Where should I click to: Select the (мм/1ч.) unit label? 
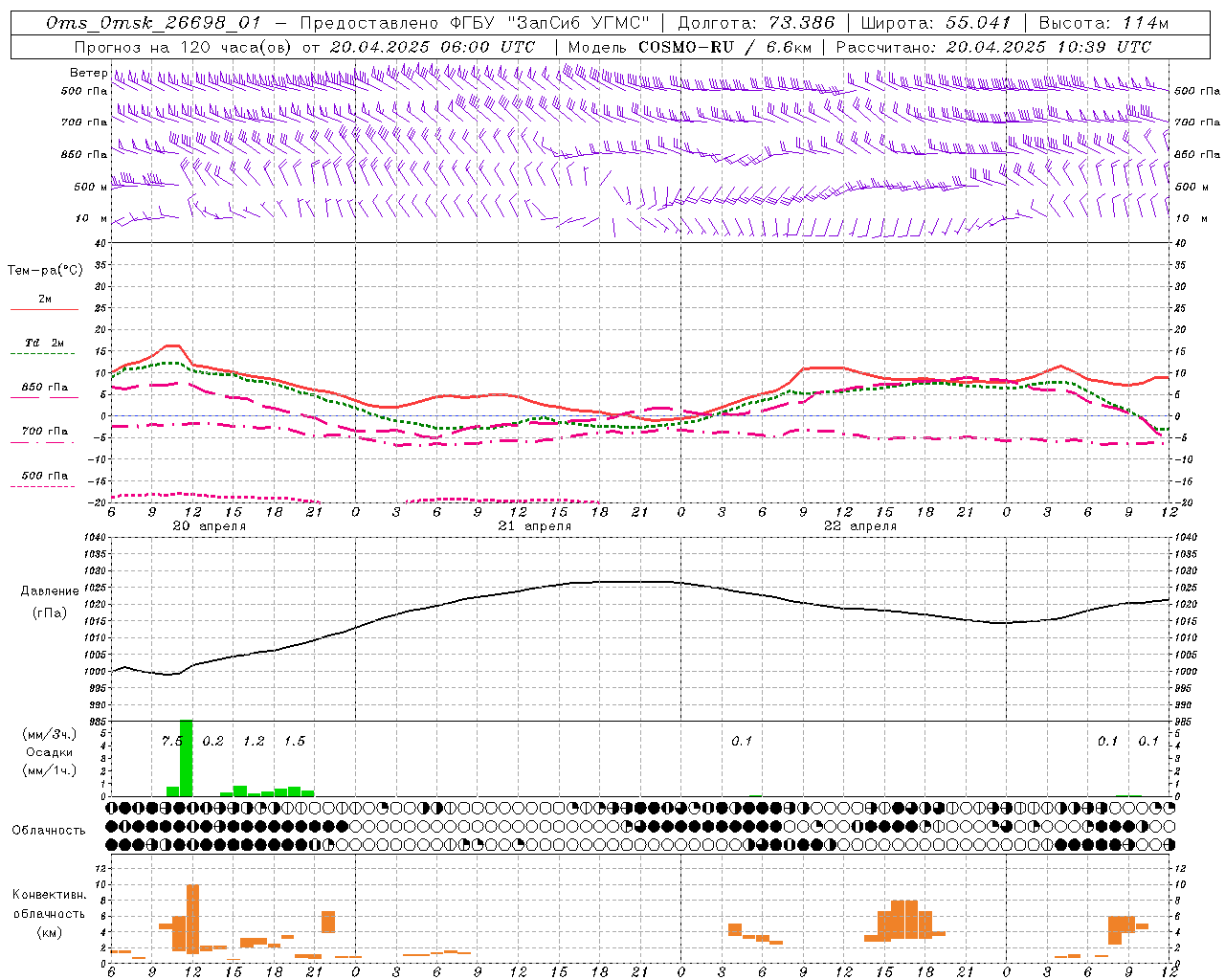pyautogui.click(x=50, y=770)
